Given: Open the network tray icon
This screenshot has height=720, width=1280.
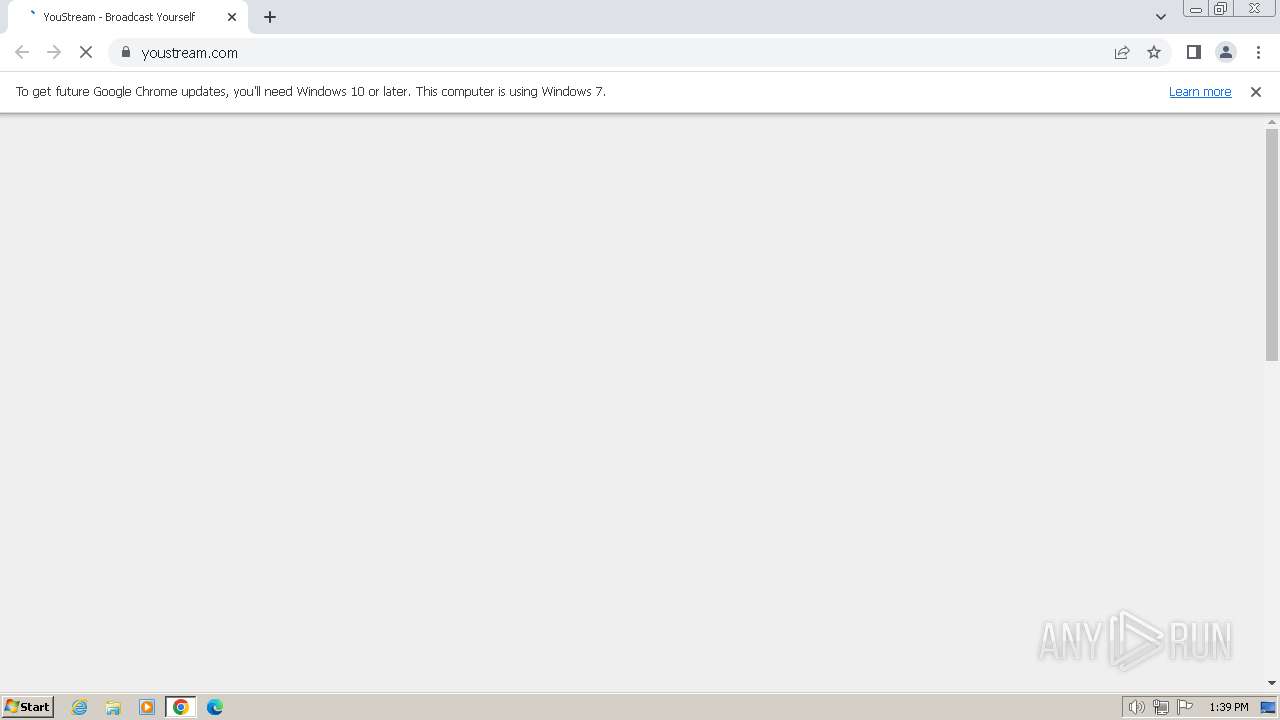Looking at the screenshot, I should coord(1161,707).
